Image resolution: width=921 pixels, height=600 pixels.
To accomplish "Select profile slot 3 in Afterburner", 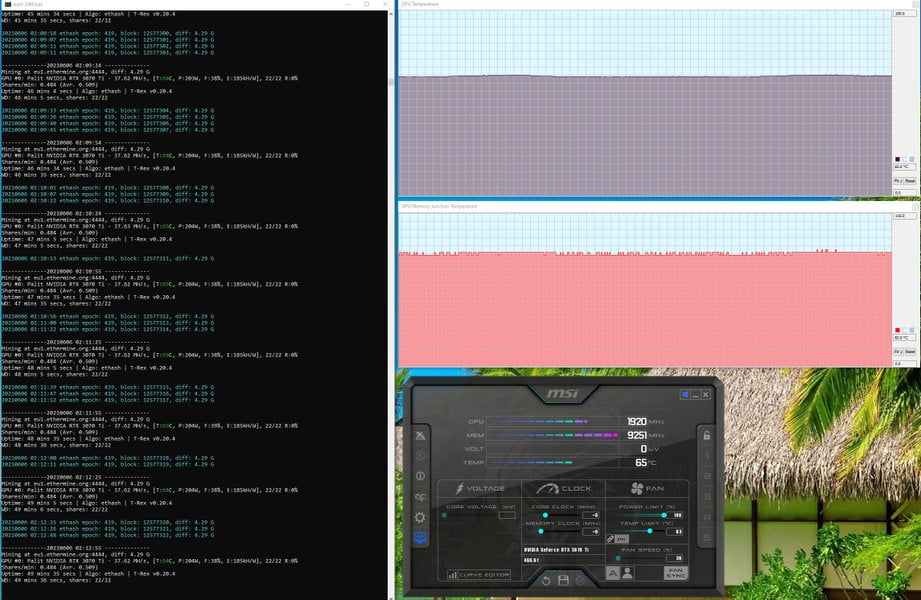I will (707, 497).
